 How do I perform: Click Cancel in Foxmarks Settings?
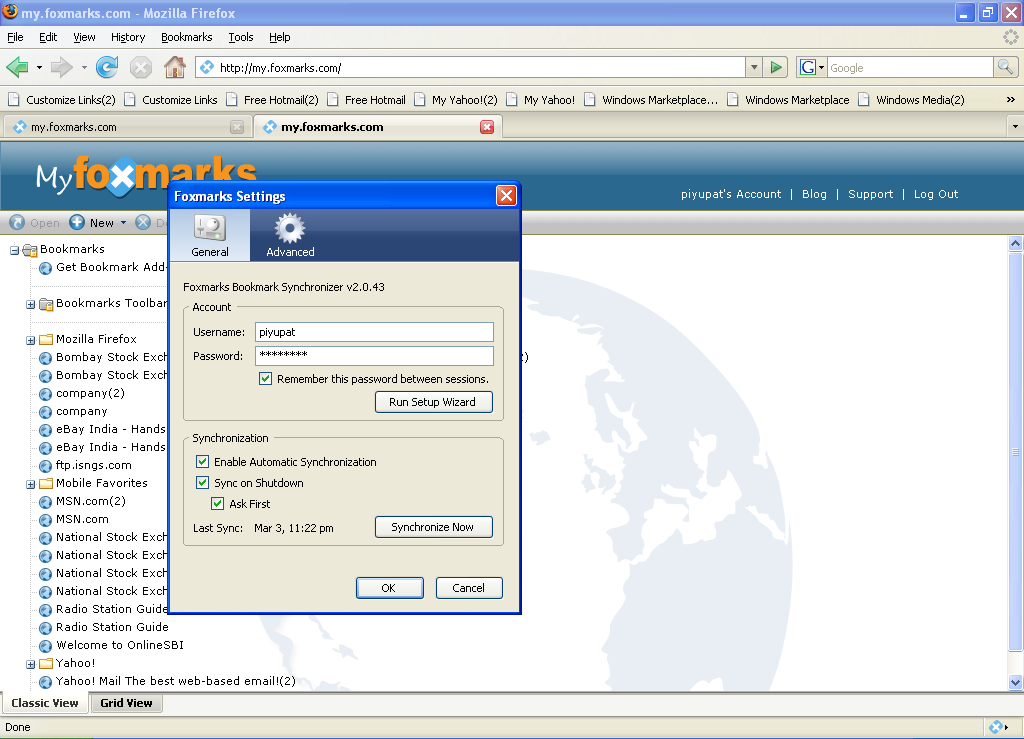click(x=469, y=588)
